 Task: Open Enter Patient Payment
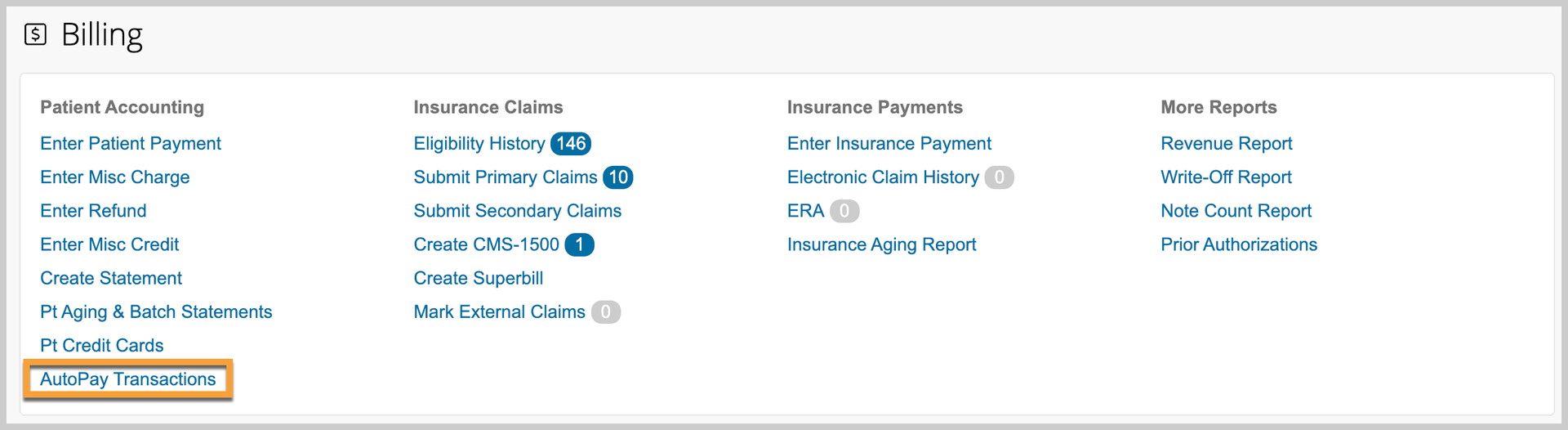pos(131,144)
